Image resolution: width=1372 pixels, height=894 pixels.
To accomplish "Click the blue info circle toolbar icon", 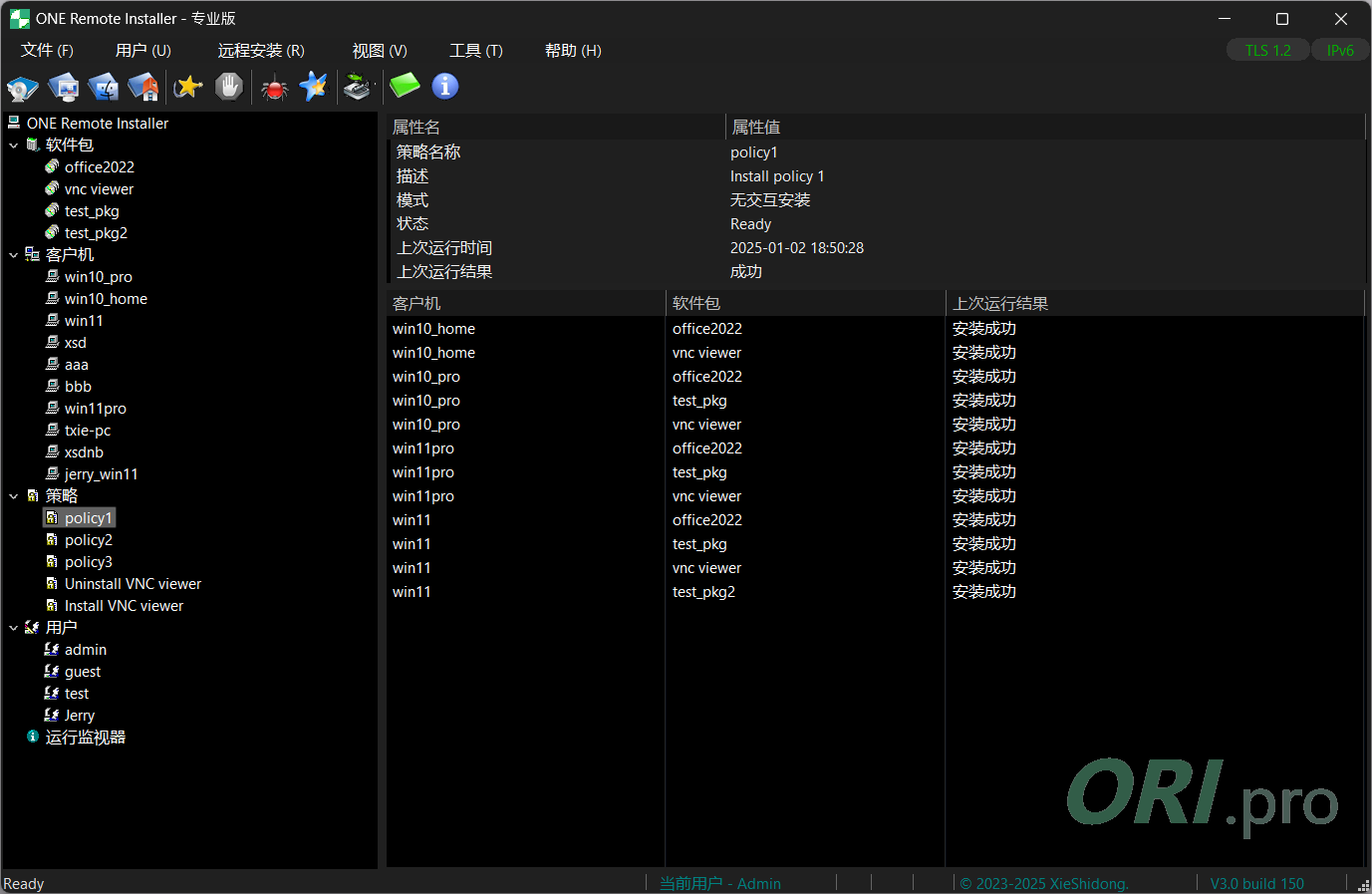I will [x=445, y=87].
